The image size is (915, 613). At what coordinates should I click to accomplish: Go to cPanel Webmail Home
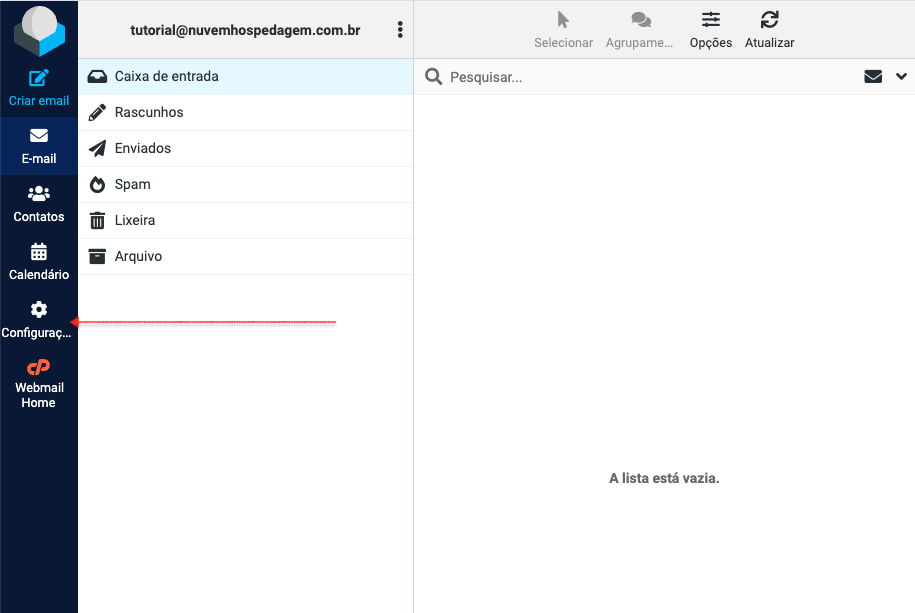[39, 383]
